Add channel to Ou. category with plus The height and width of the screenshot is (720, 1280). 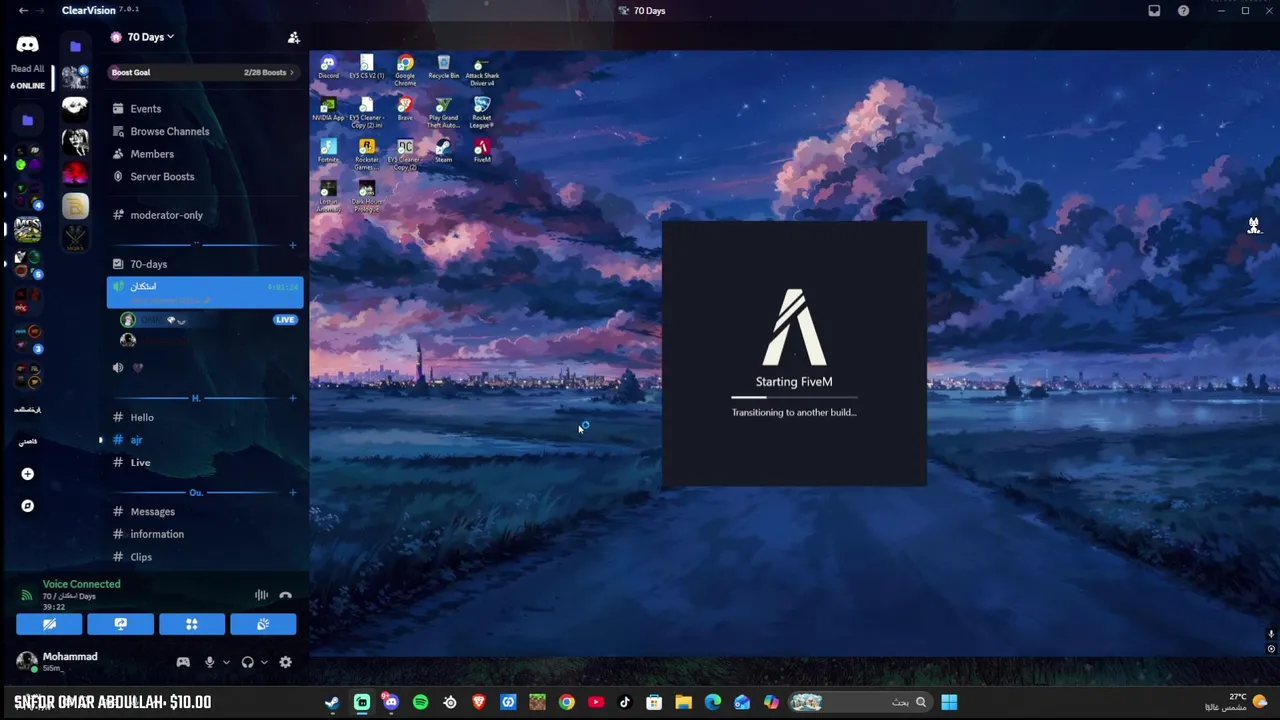tap(292, 492)
